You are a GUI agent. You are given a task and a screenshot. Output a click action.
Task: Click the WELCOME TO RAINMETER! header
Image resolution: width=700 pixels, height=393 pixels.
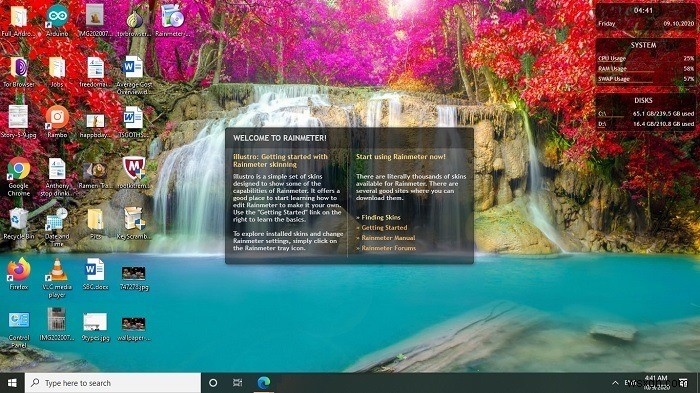point(280,138)
